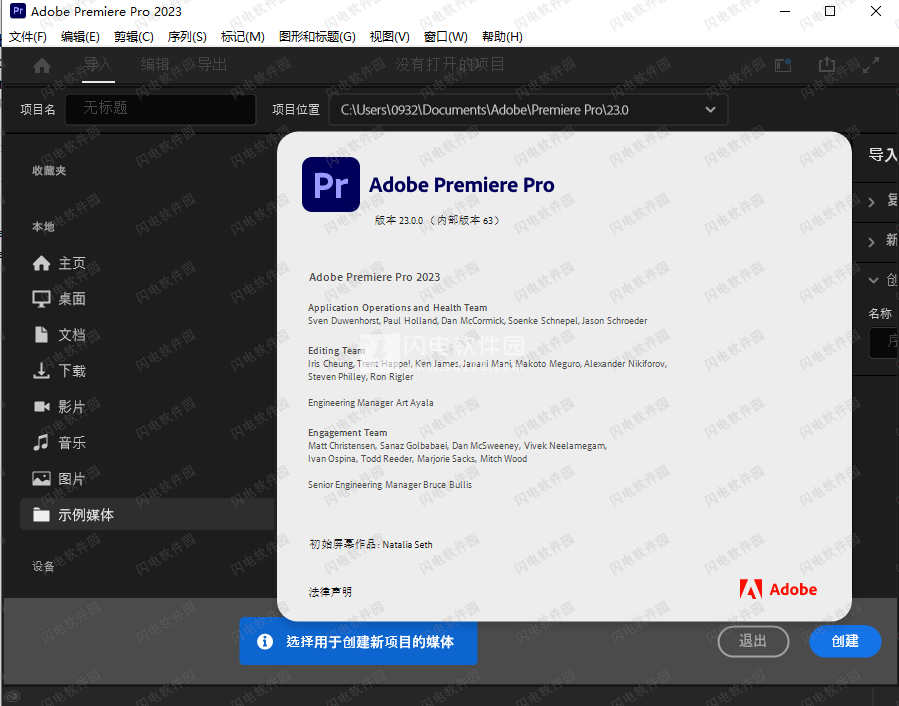The image size is (899, 706).
Task: Expand the first collapsed import settings section
Action: [x=871, y=202]
